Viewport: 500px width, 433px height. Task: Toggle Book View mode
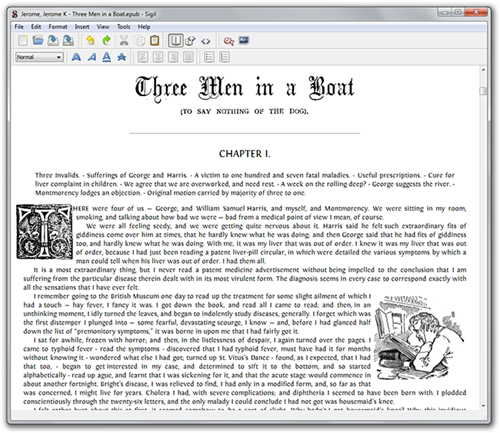tap(175, 41)
